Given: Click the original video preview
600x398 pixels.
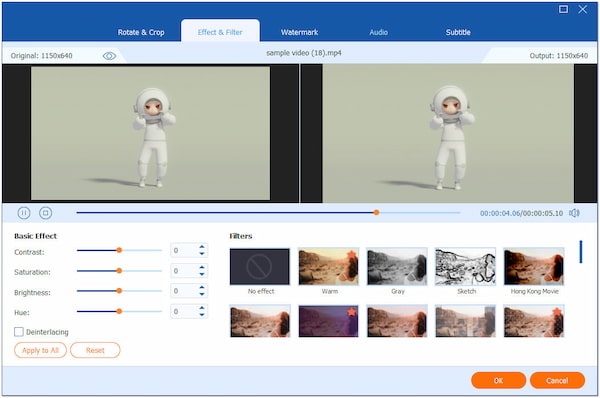Looking at the screenshot, I should pos(150,133).
